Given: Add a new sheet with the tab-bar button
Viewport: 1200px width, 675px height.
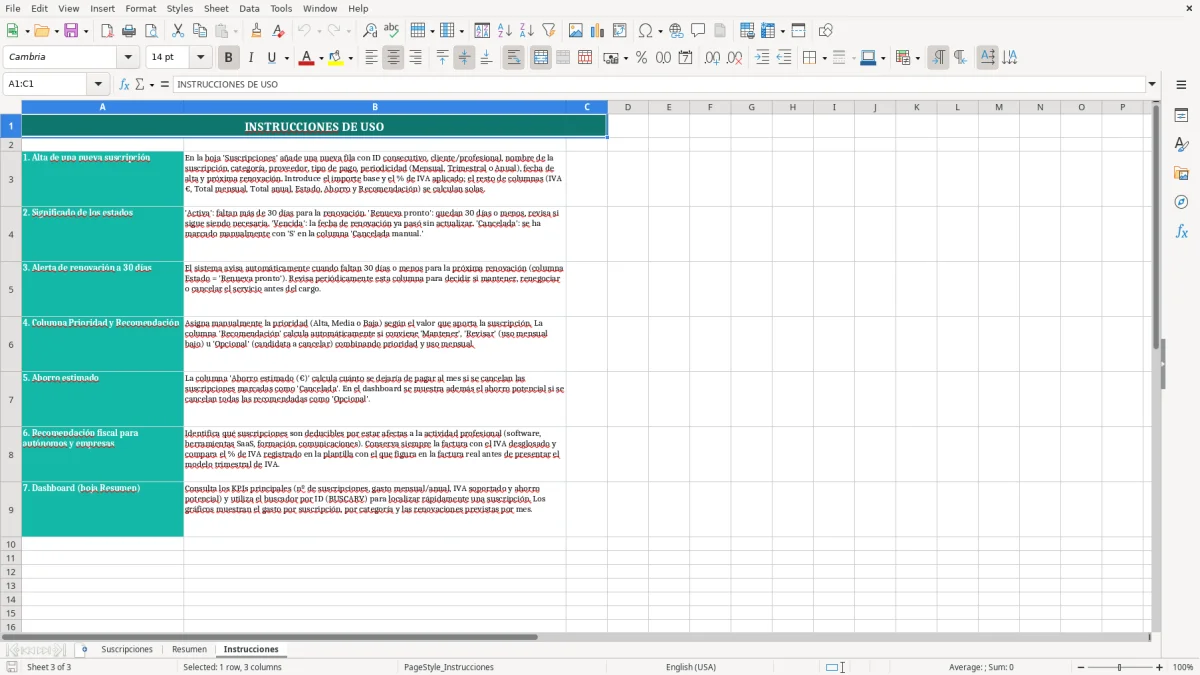Looking at the screenshot, I should point(84,650).
